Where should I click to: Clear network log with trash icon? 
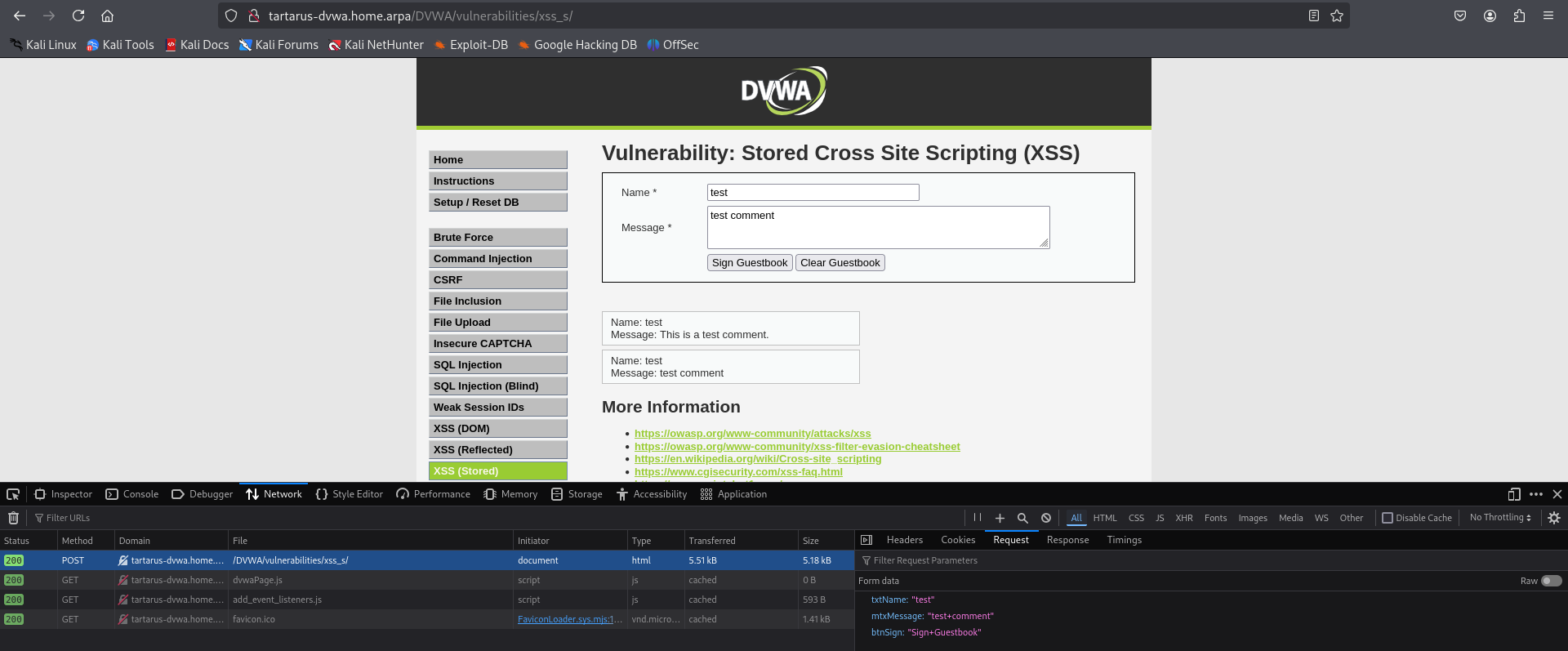[13, 518]
